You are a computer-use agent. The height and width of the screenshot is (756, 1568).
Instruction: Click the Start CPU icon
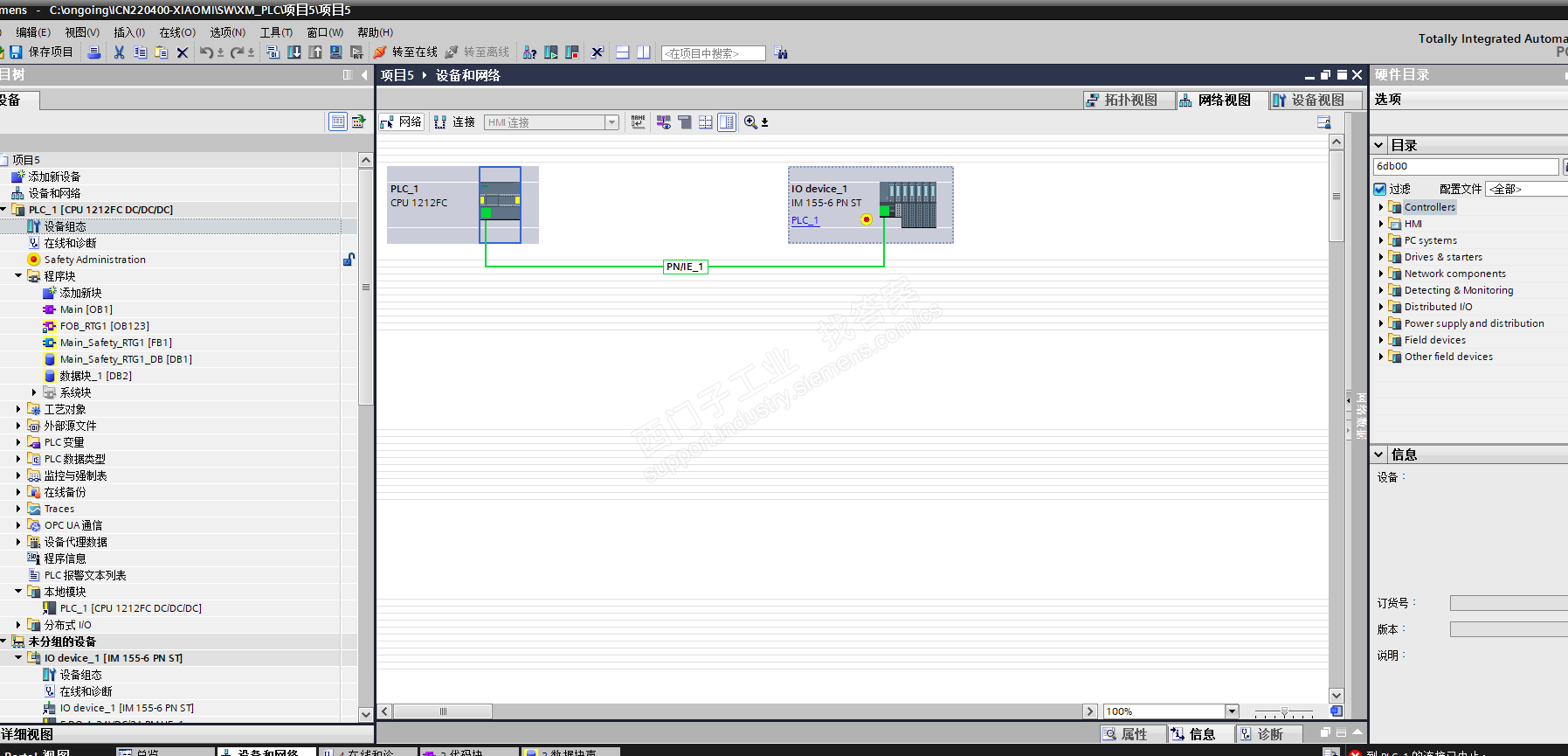pyautogui.click(x=551, y=52)
